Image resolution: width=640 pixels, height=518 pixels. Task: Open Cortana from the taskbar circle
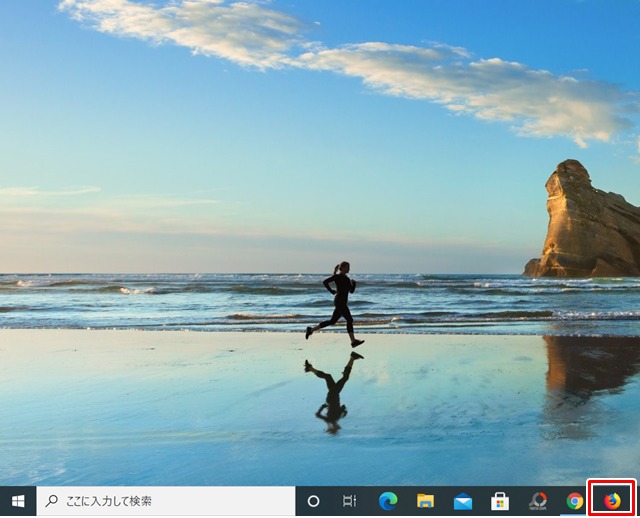(x=313, y=501)
